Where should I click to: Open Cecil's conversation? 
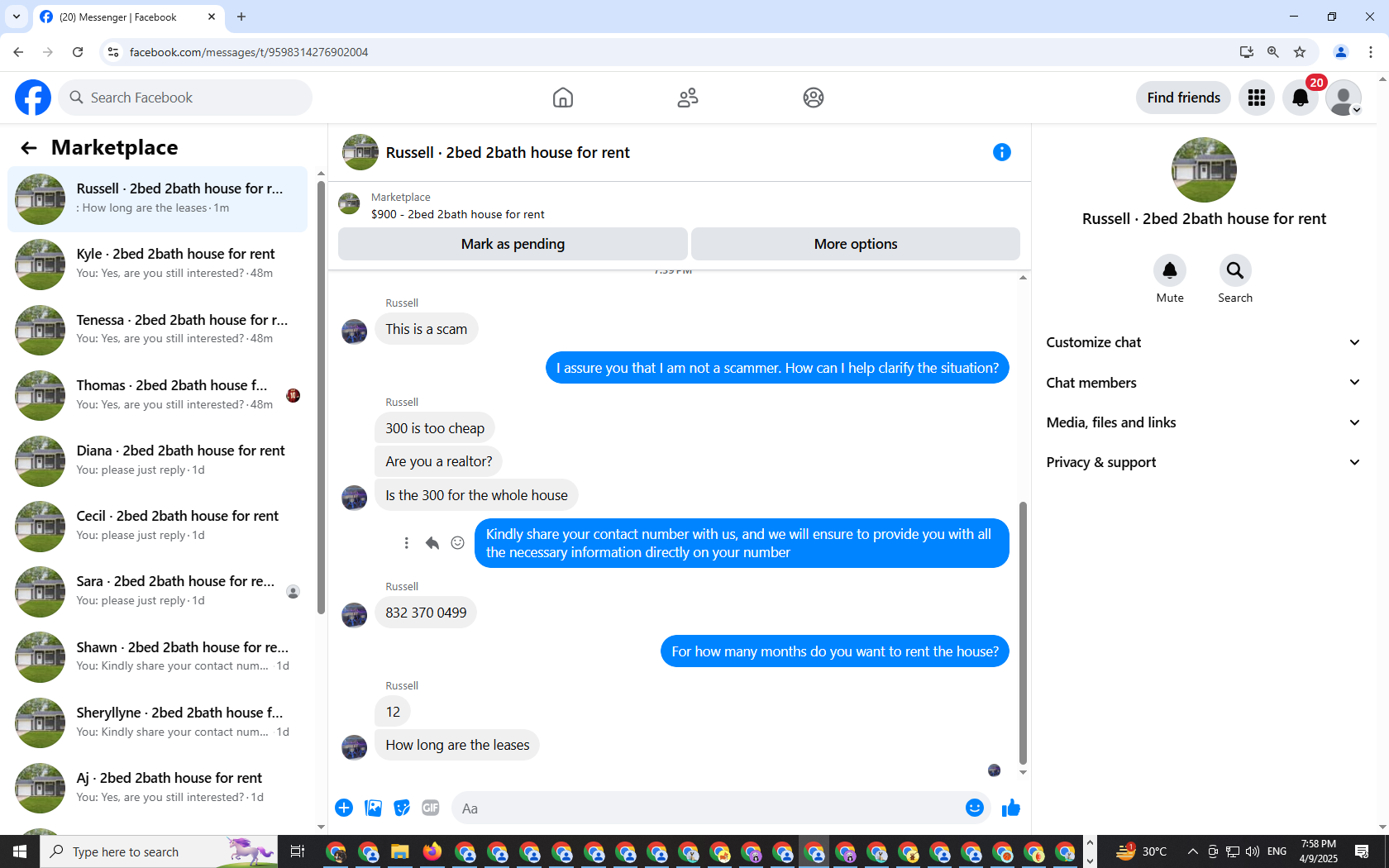157,526
